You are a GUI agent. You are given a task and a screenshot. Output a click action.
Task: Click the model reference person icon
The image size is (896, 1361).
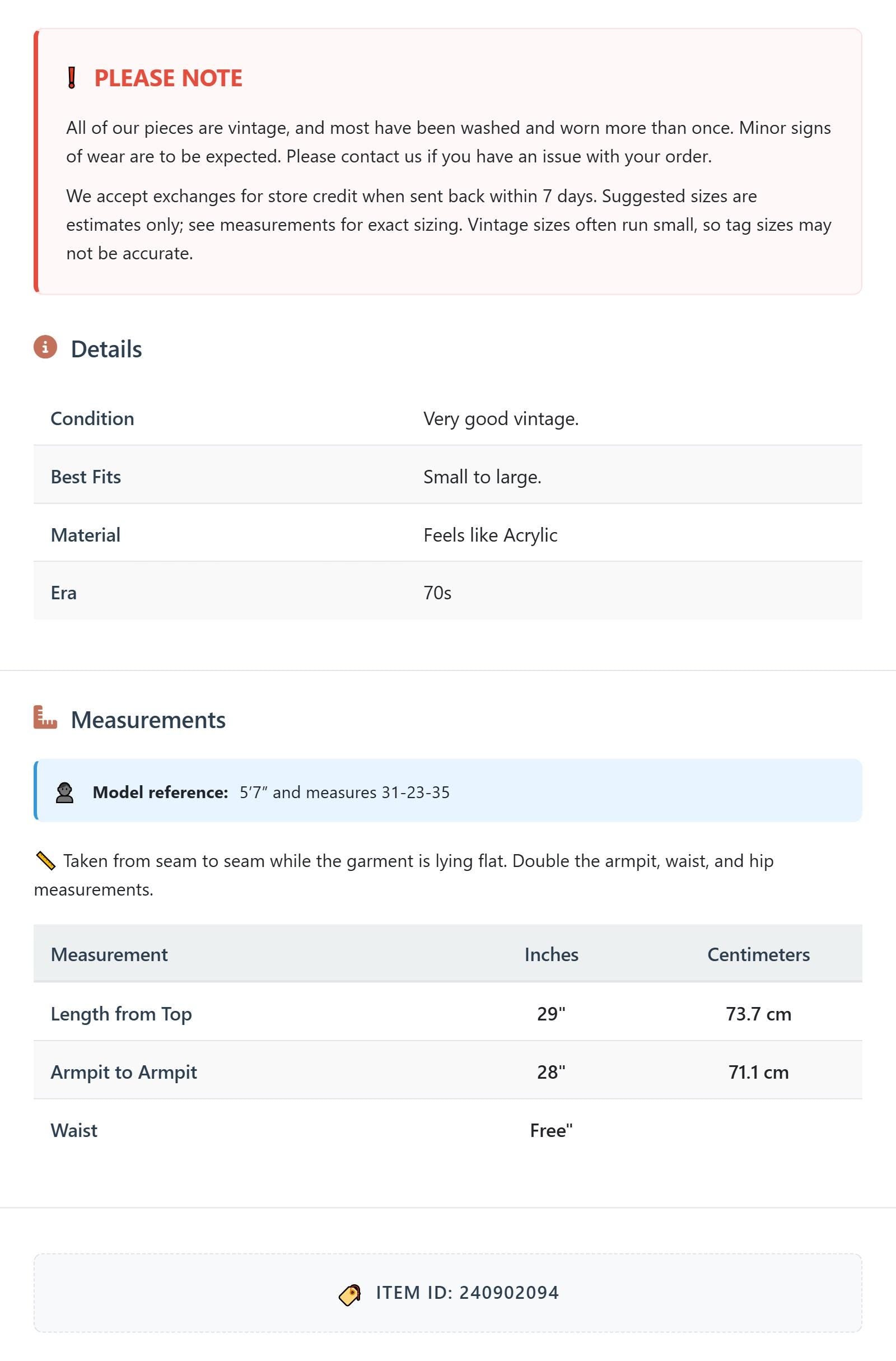pos(64,793)
